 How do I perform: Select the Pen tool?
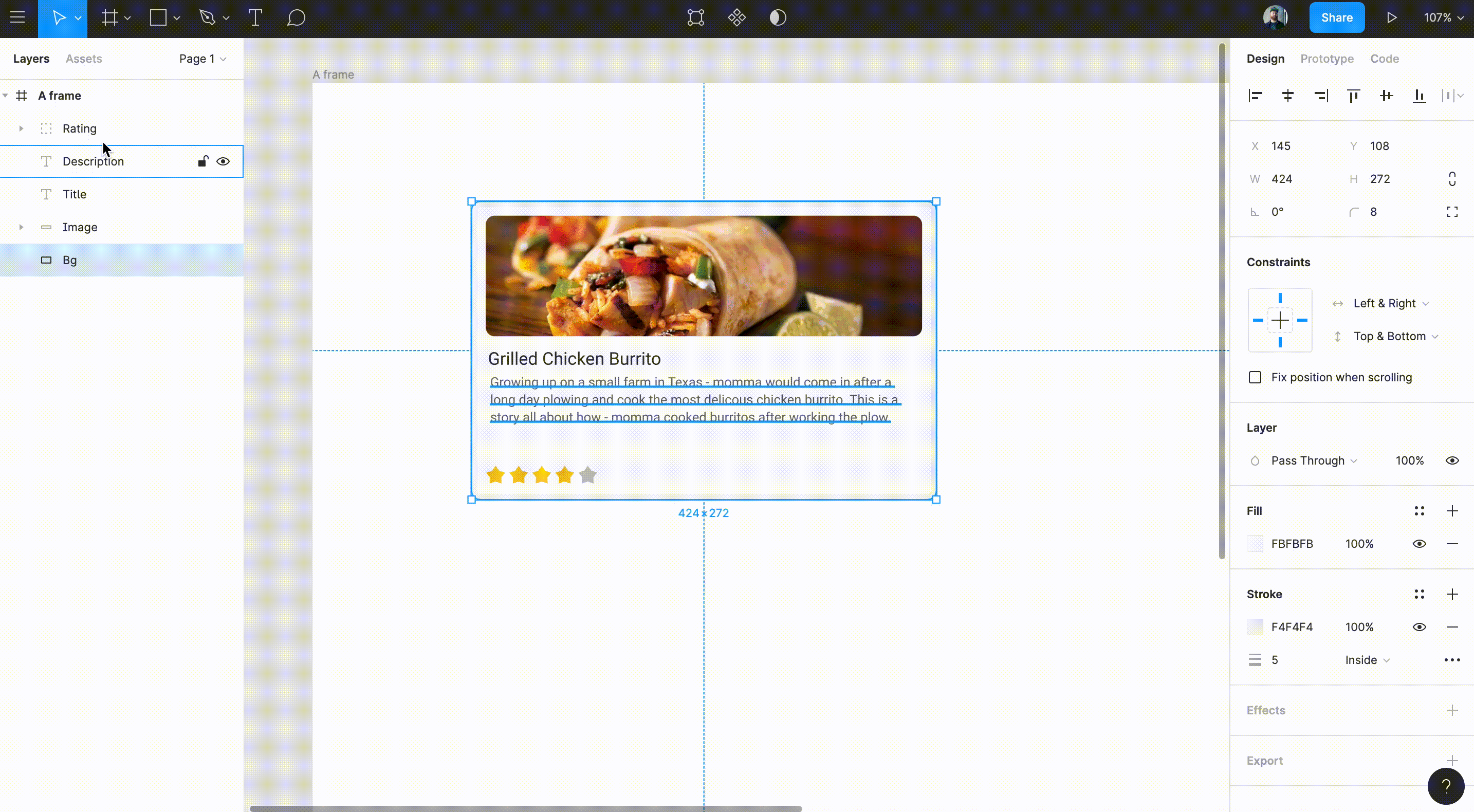(207, 18)
